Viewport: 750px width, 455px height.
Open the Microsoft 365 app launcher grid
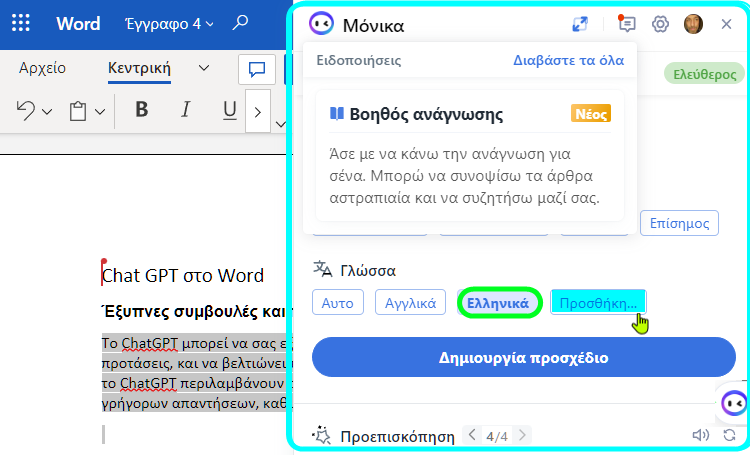[x=21, y=23]
